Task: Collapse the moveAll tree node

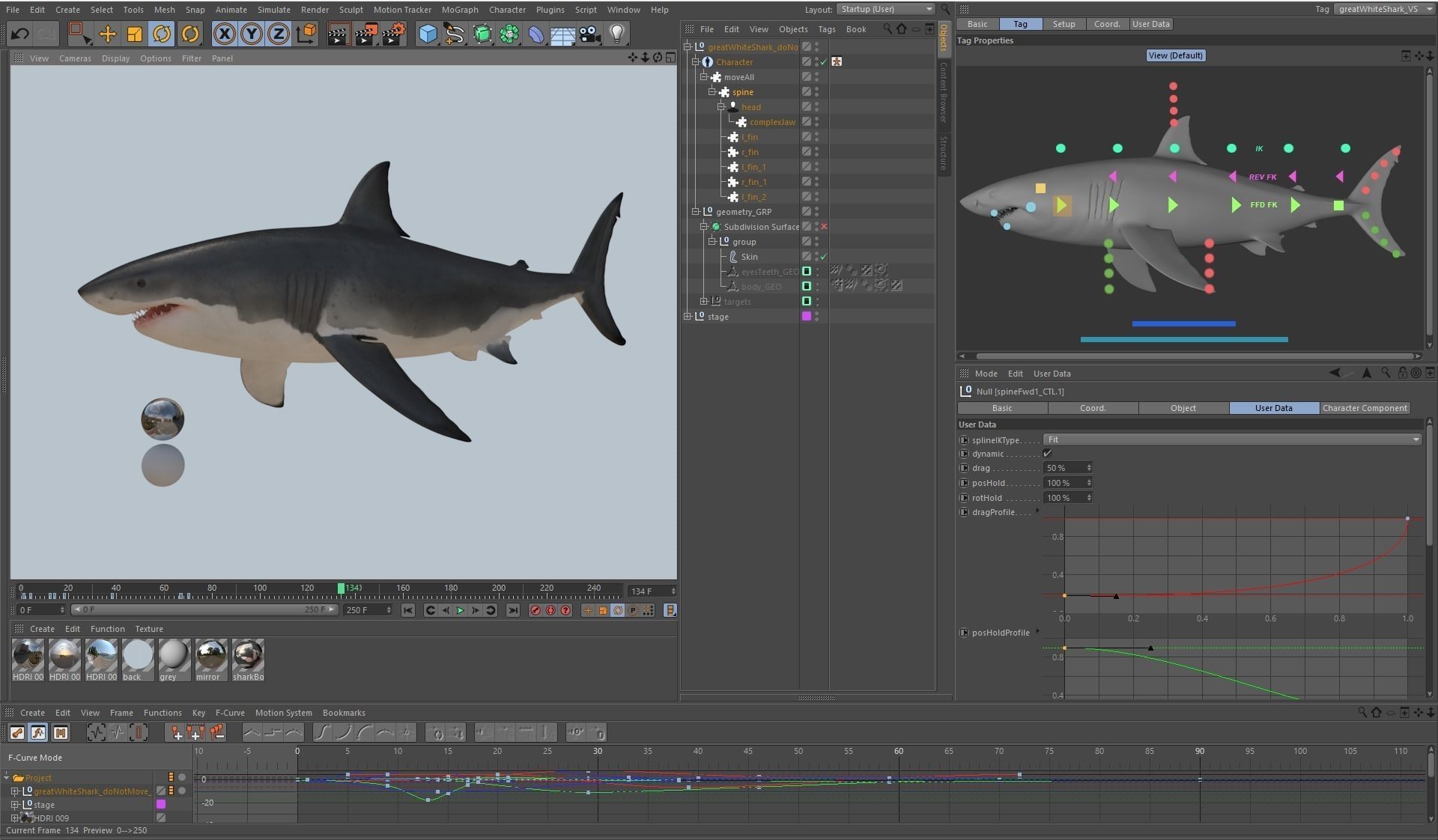Action: click(704, 77)
